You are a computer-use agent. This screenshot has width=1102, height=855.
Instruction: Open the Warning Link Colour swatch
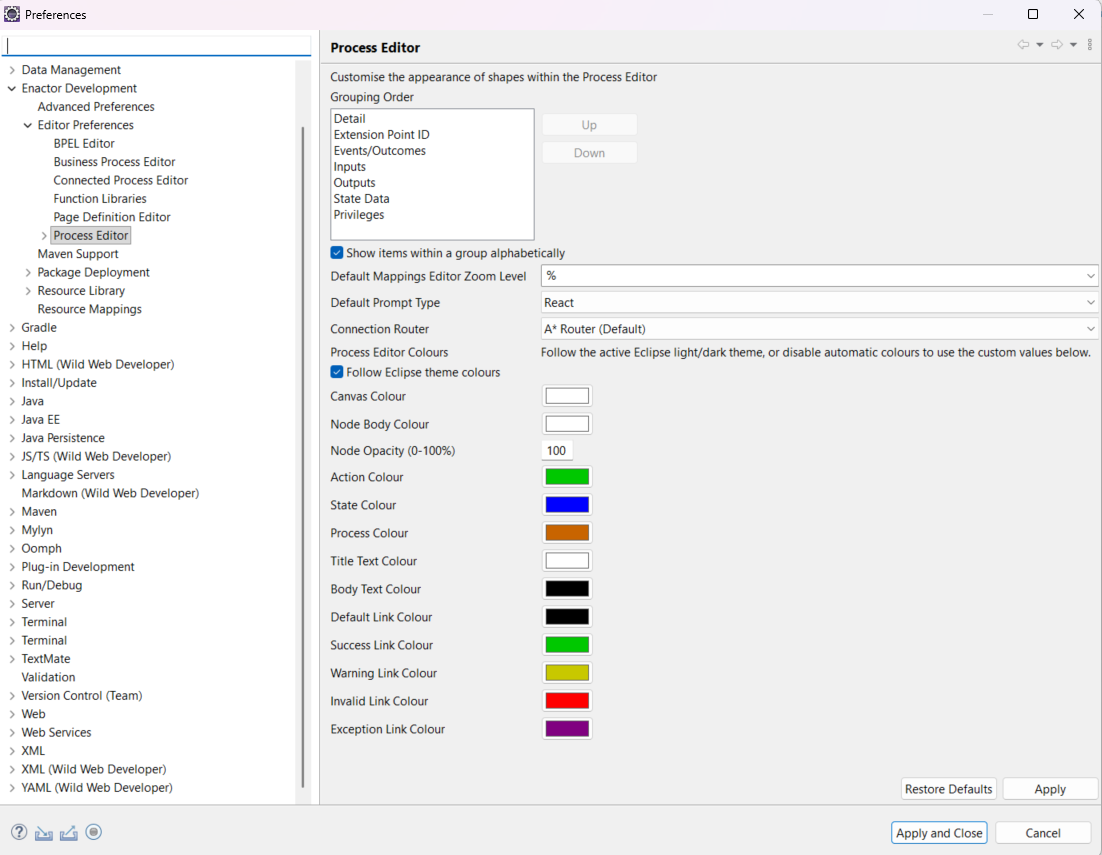click(x=567, y=673)
